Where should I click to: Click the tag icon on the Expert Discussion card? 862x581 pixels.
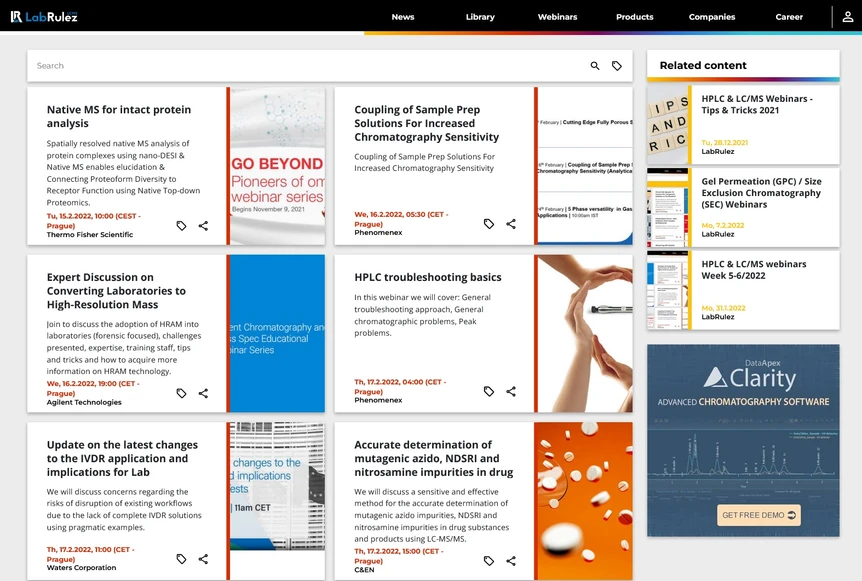[x=181, y=393]
